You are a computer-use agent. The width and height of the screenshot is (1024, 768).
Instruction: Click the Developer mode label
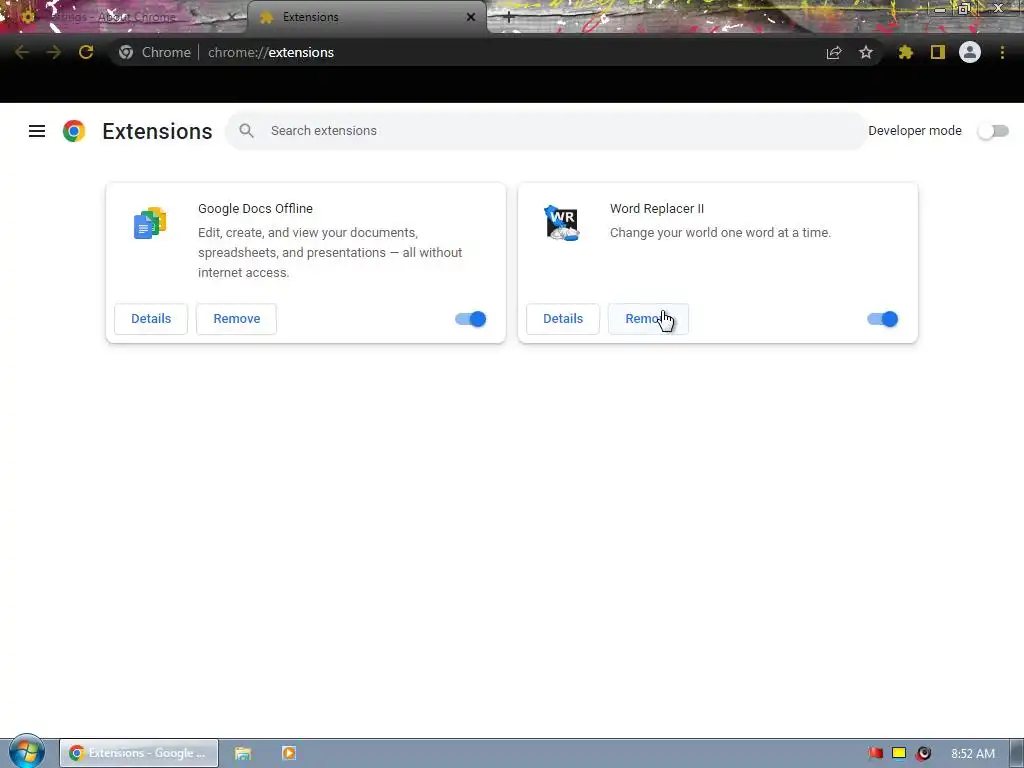tap(915, 131)
